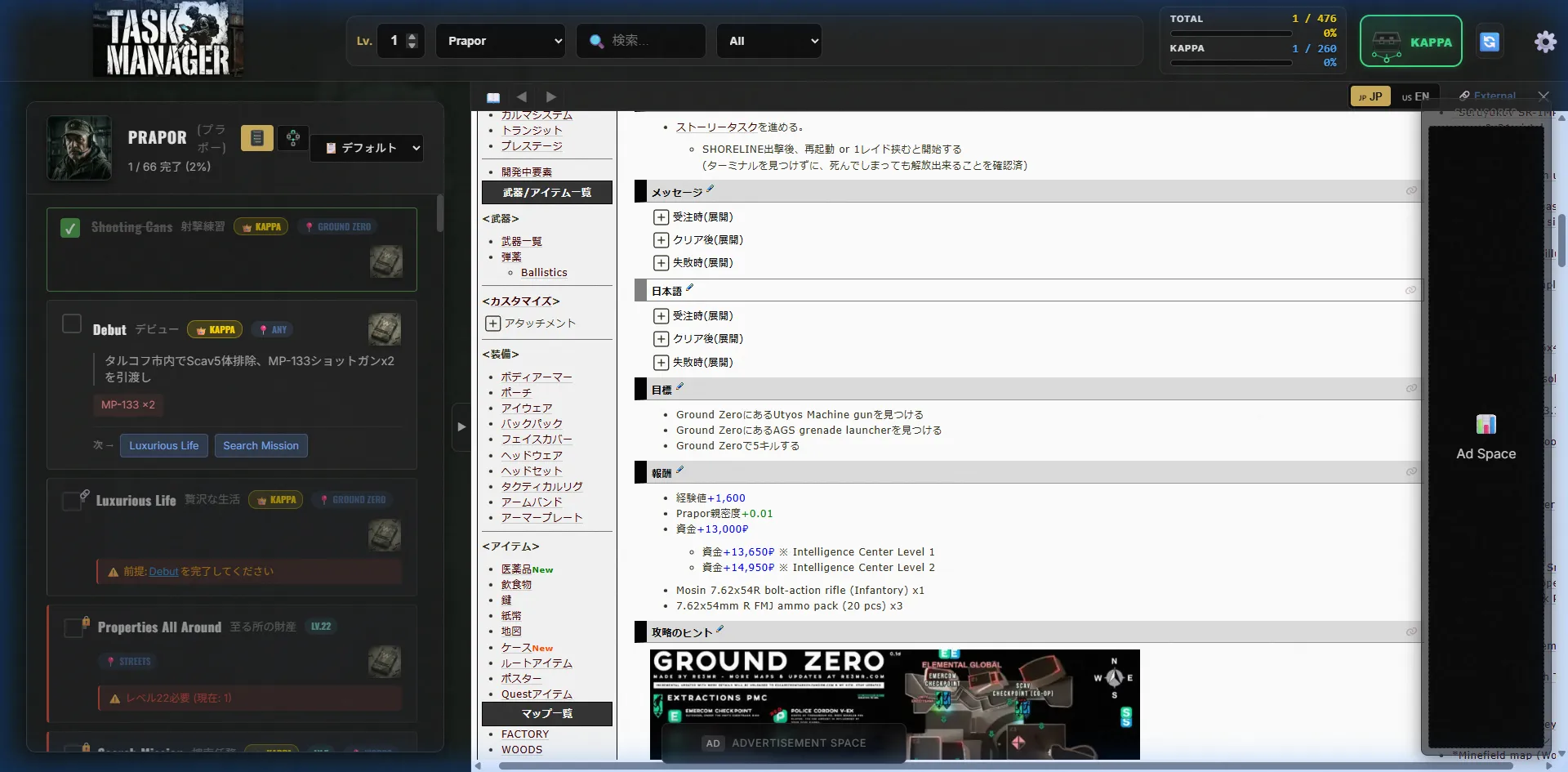Viewport: 1568px width, 772px height.
Task: Click the Debut task item thumbnail
Action: [385, 329]
